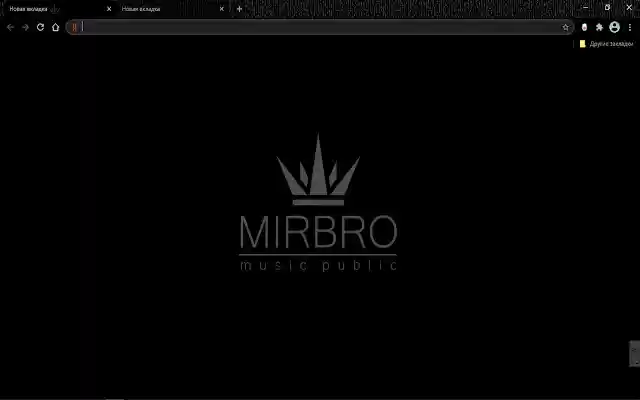Close the first 'Новая вкладка' tab
The width and height of the screenshot is (640, 400).
[109, 9]
